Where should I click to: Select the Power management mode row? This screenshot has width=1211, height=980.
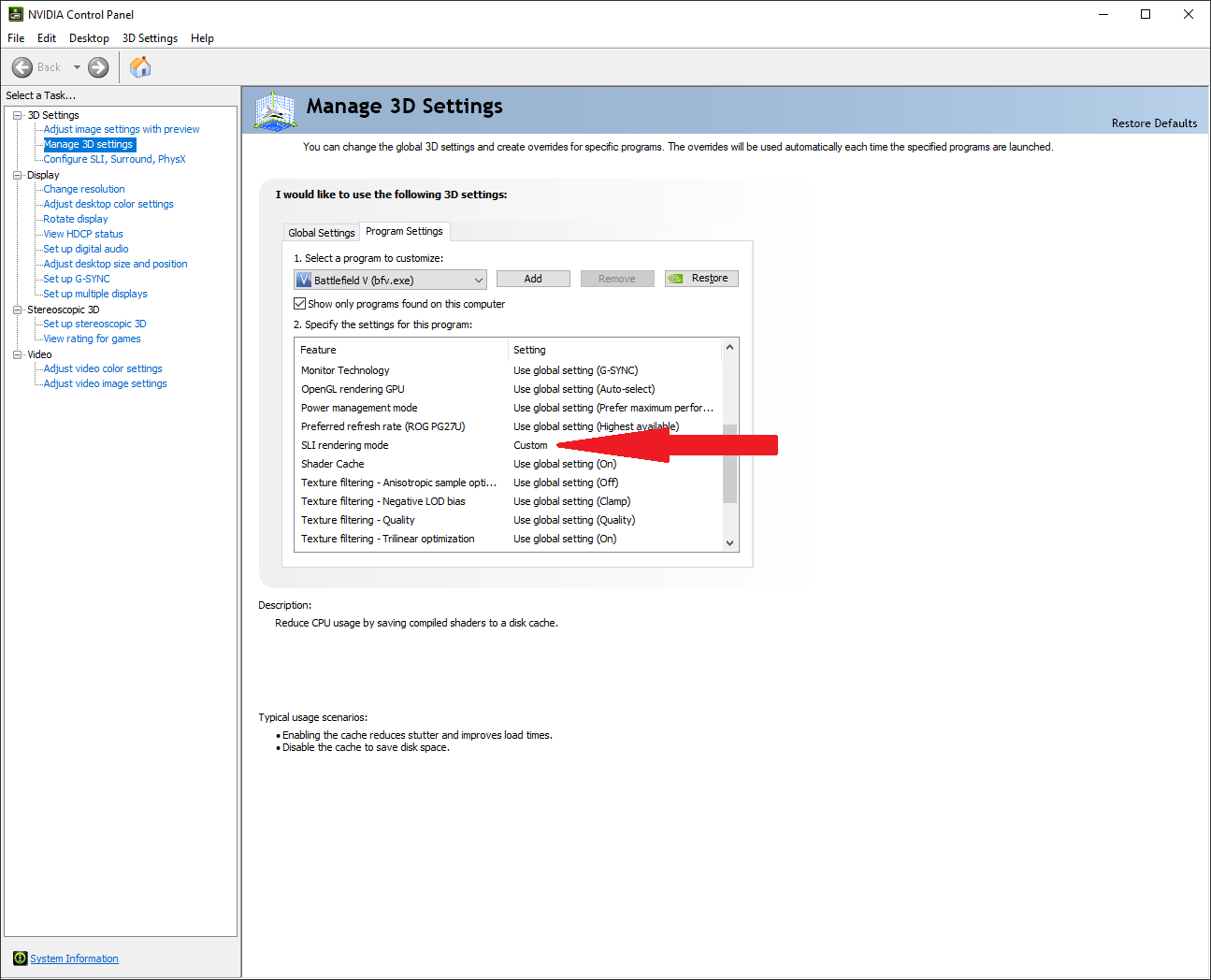(x=508, y=408)
